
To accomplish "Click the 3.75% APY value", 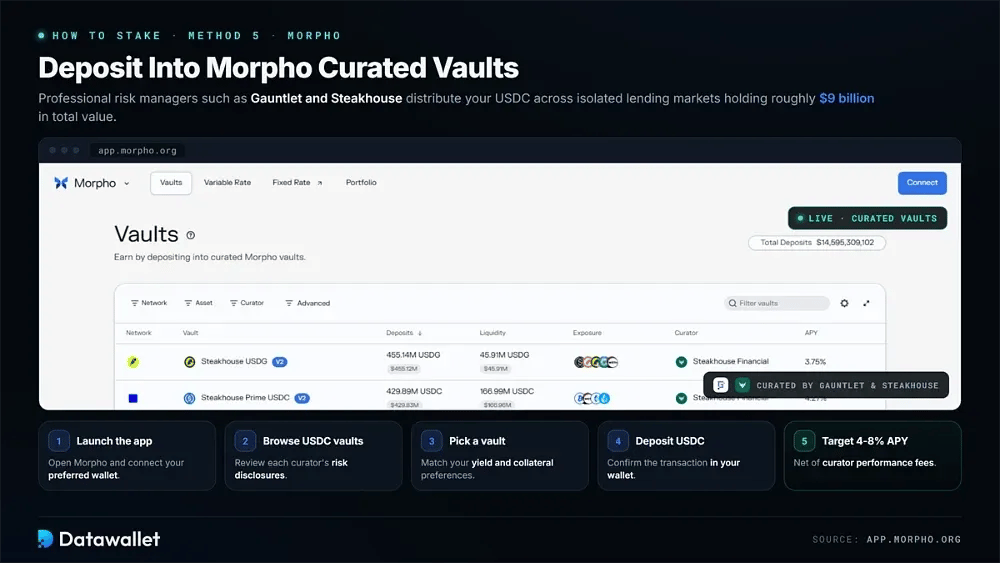I will pyautogui.click(x=815, y=362).
